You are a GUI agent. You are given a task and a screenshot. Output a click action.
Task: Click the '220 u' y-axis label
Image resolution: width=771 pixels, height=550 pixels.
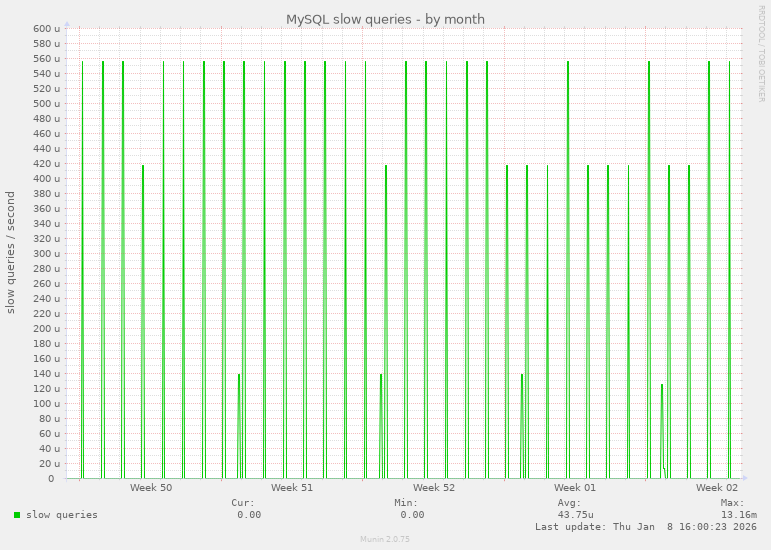coord(47,314)
